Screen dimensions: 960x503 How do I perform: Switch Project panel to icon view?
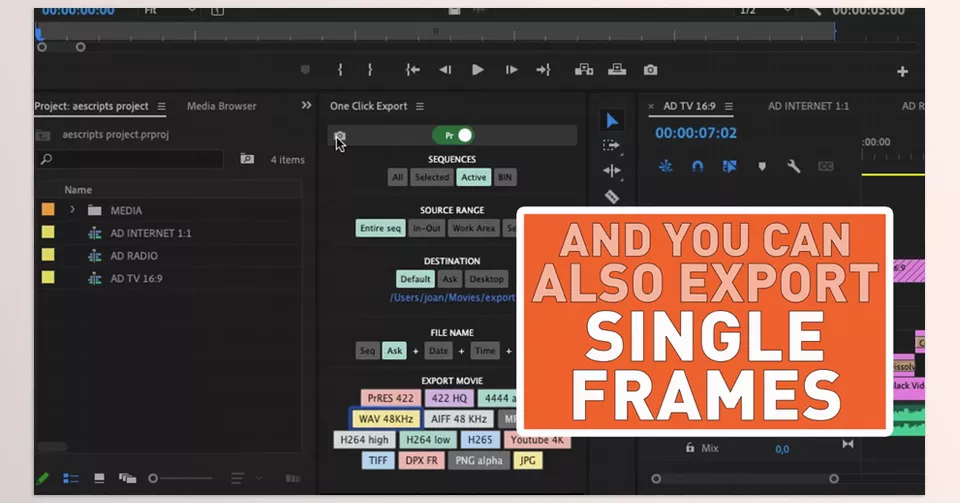click(99, 479)
